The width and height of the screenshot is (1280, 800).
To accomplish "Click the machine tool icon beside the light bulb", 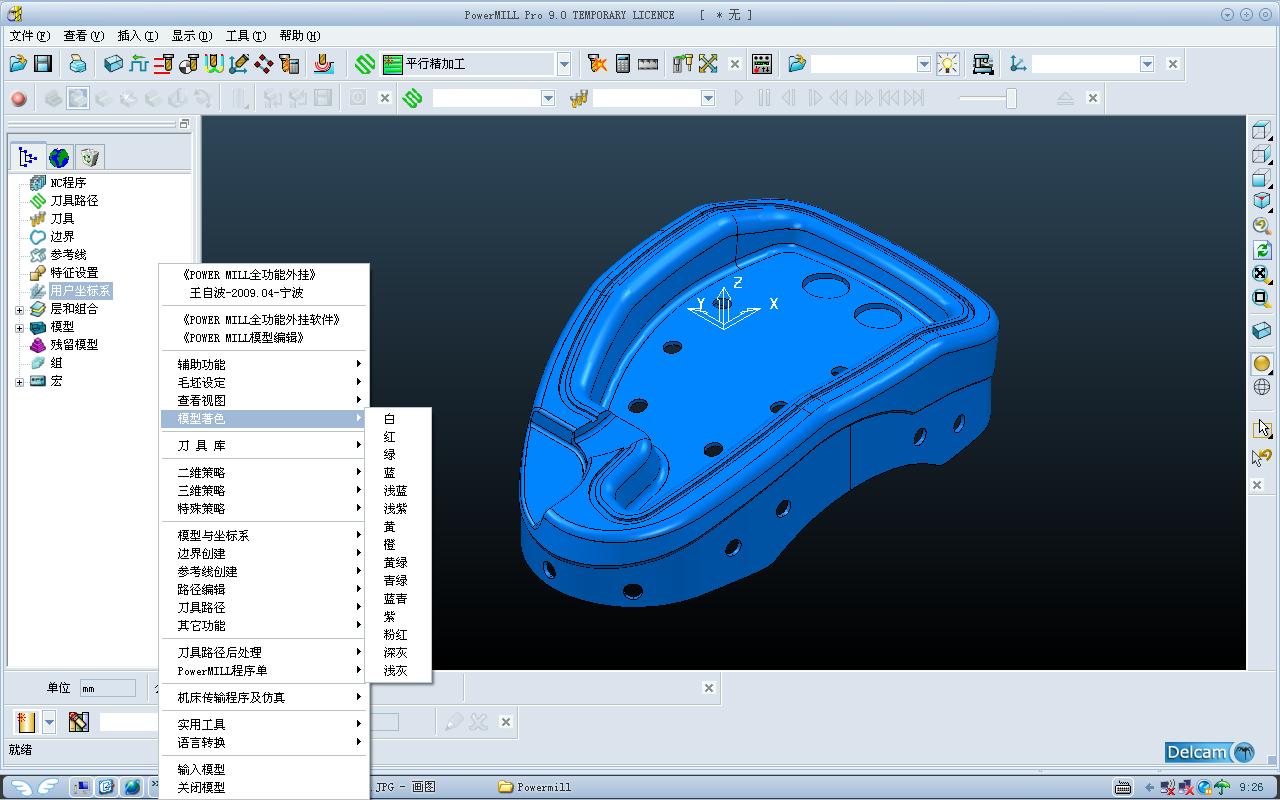I will 983,64.
